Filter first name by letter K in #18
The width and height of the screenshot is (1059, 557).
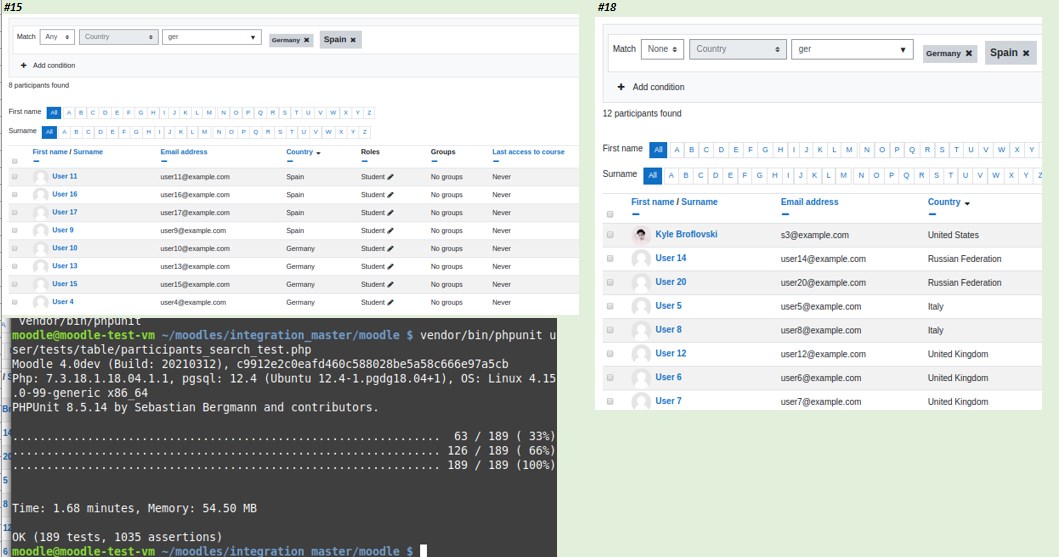coord(820,150)
